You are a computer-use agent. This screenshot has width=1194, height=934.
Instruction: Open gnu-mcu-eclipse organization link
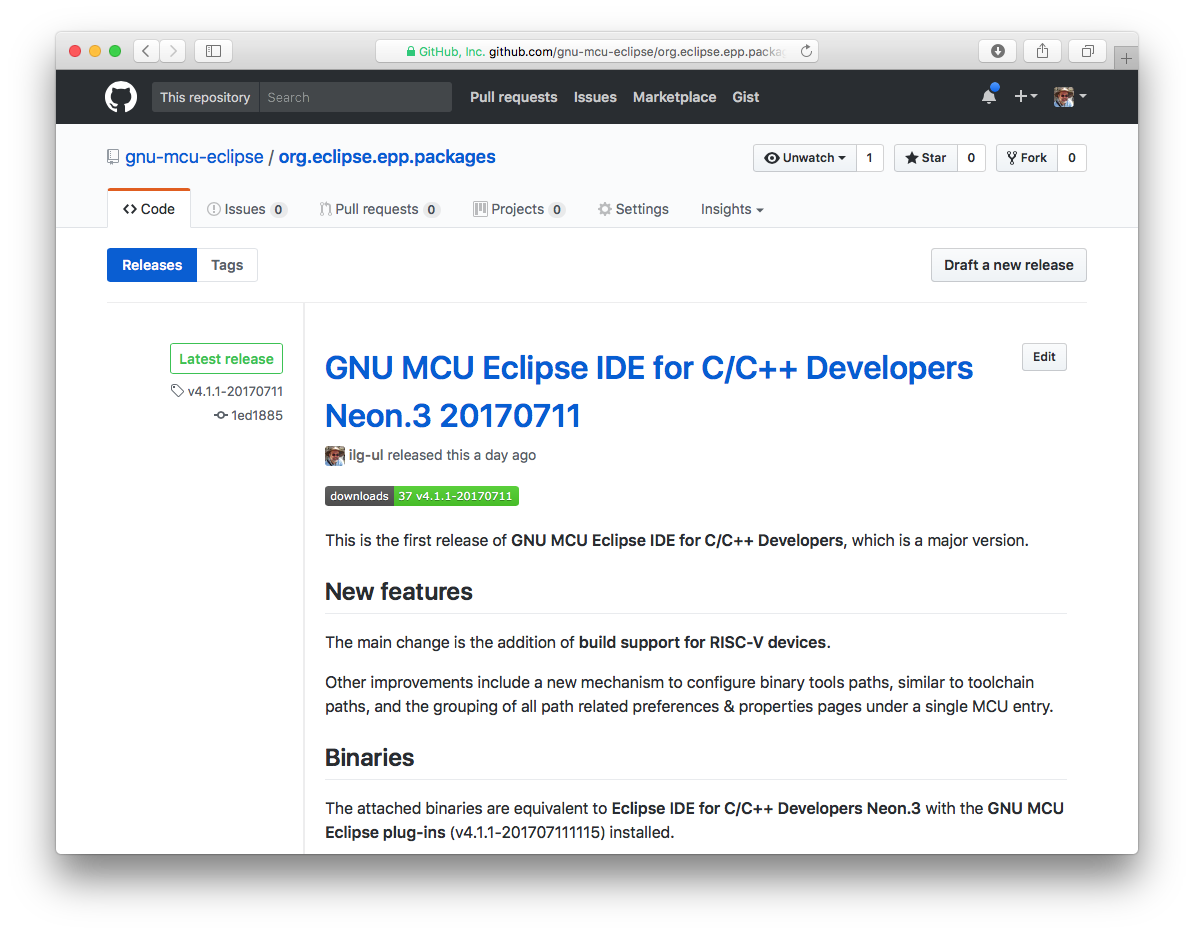pyautogui.click(x=194, y=157)
